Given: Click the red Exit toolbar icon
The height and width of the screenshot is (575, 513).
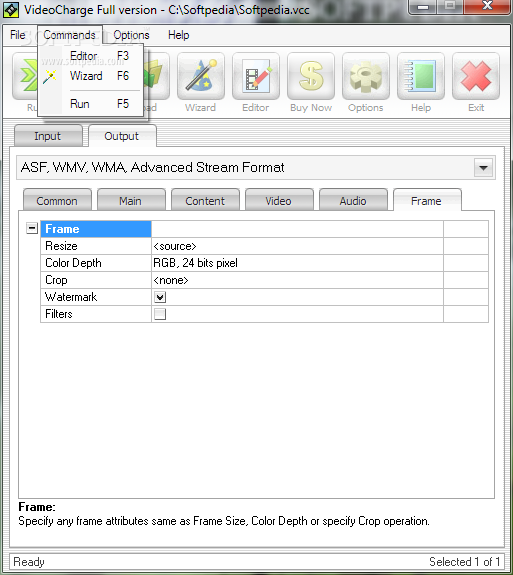Looking at the screenshot, I should coord(476,76).
